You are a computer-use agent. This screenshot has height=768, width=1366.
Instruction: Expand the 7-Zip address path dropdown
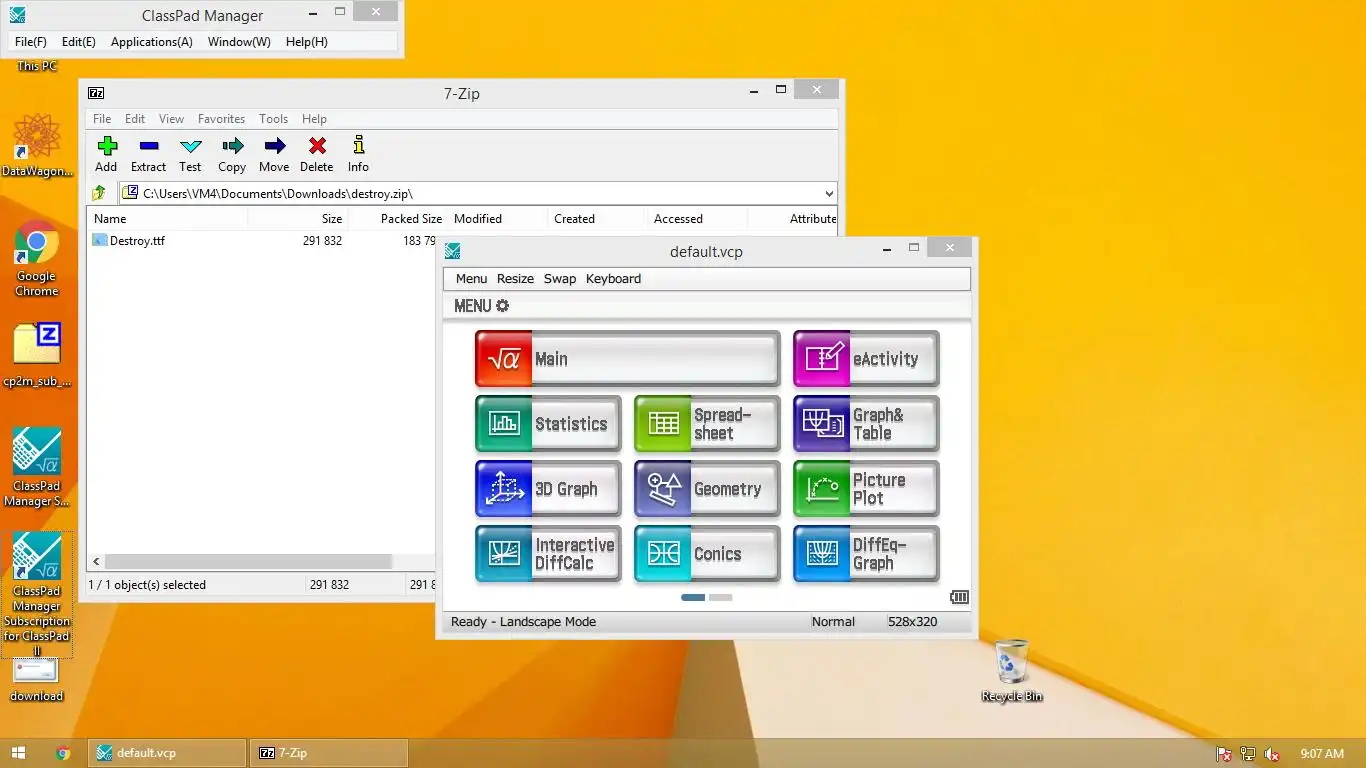(829, 194)
